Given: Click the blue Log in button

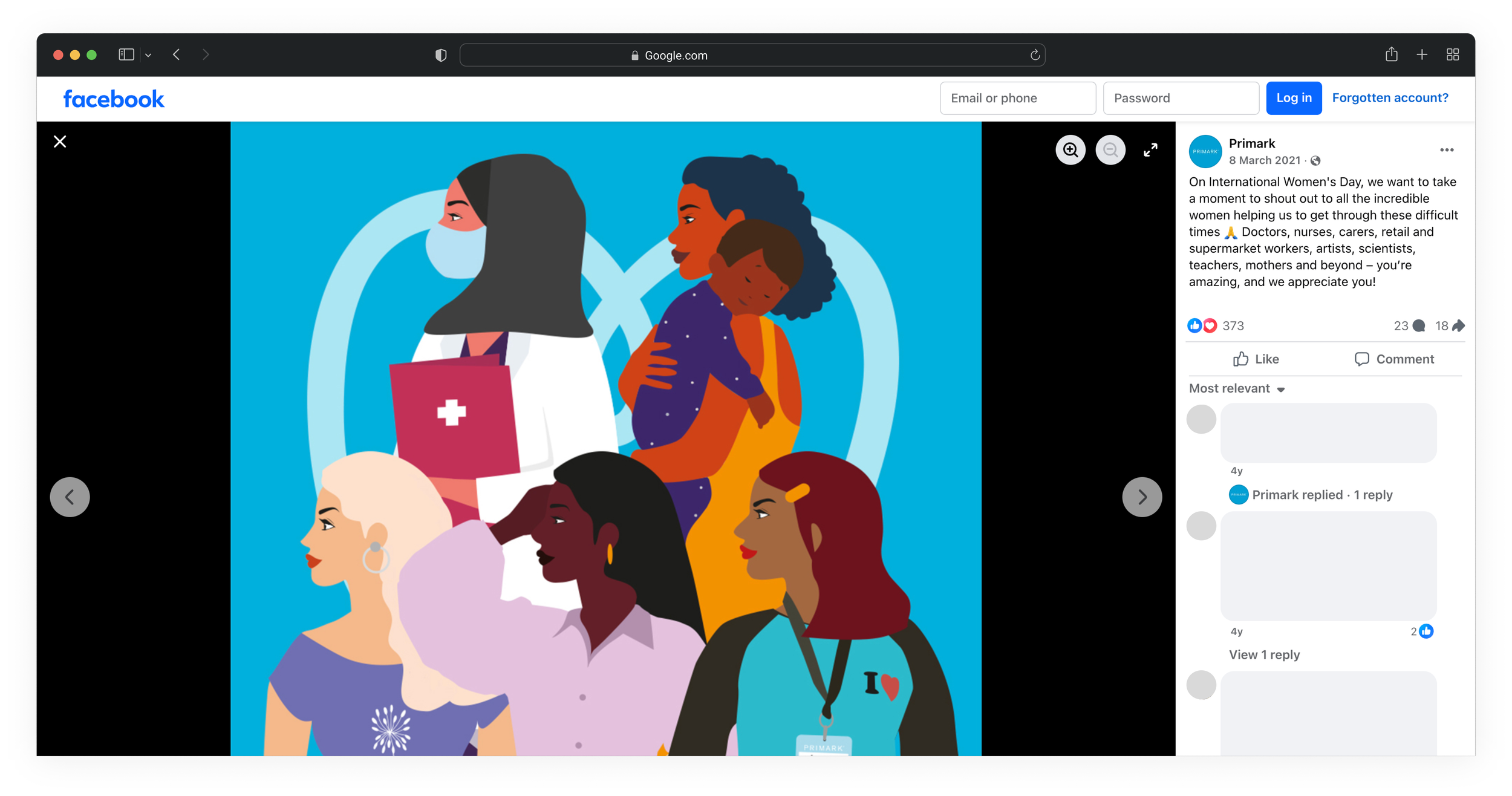Looking at the screenshot, I should [x=1293, y=98].
